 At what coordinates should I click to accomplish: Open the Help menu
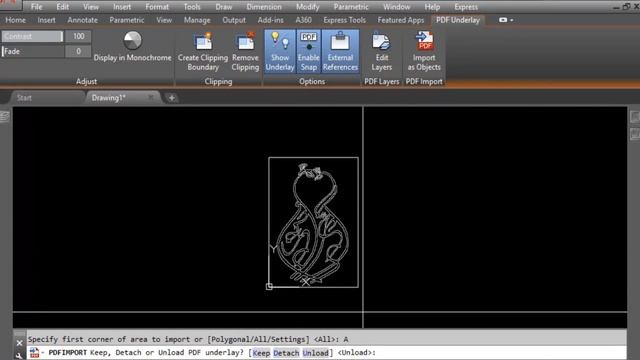[432, 7]
